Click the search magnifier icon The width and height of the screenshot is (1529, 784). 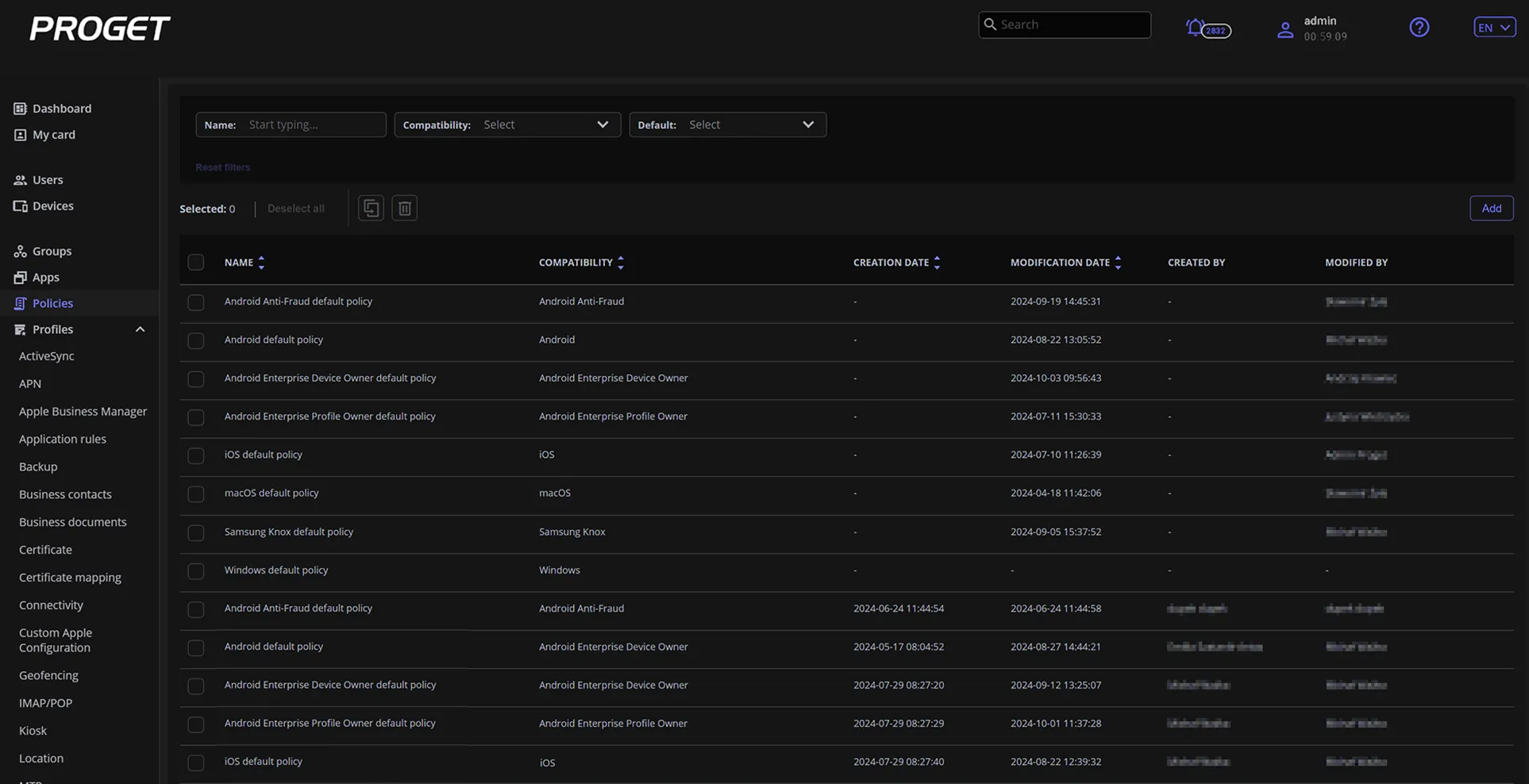pos(990,25)
